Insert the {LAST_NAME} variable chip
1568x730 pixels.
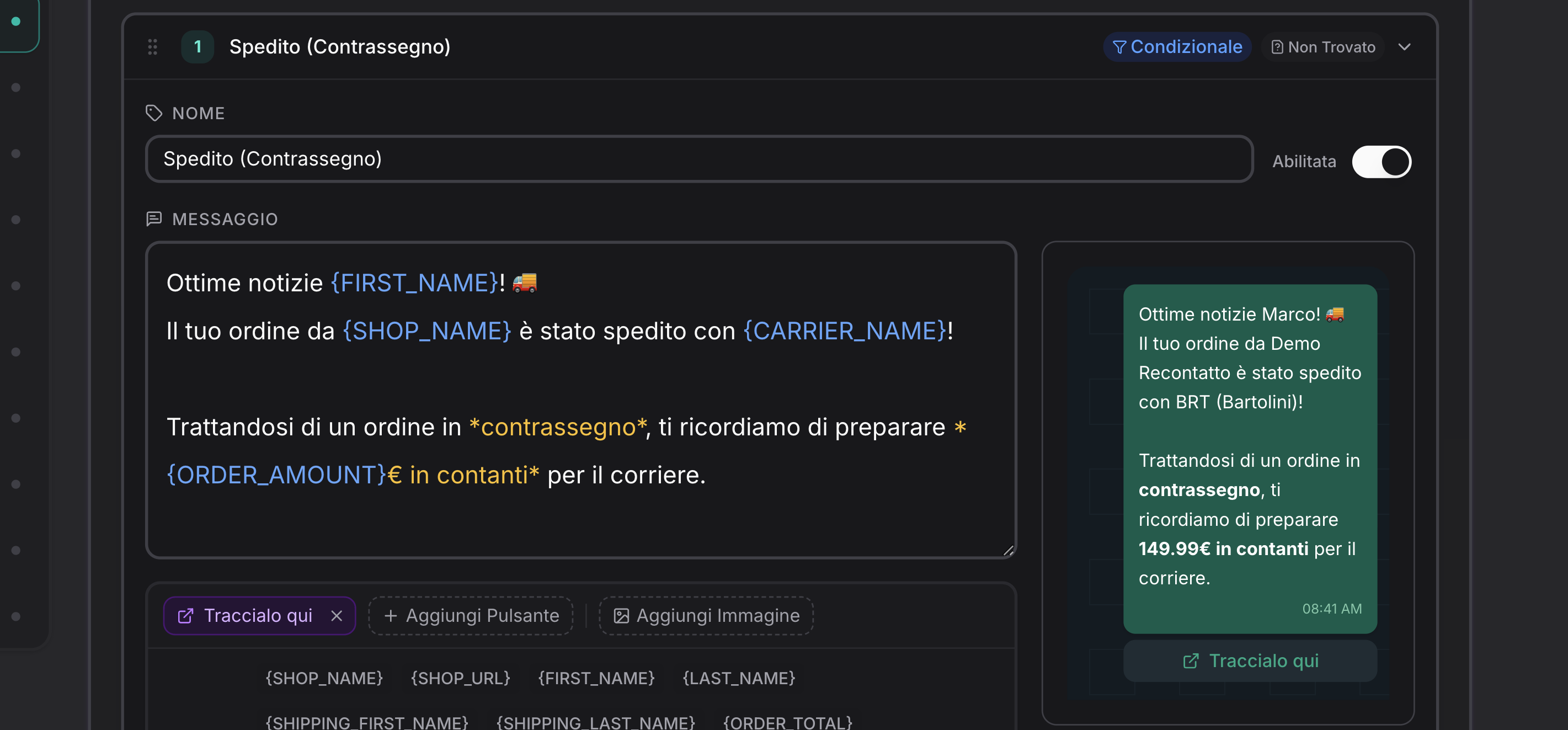(x=739, y=678)
